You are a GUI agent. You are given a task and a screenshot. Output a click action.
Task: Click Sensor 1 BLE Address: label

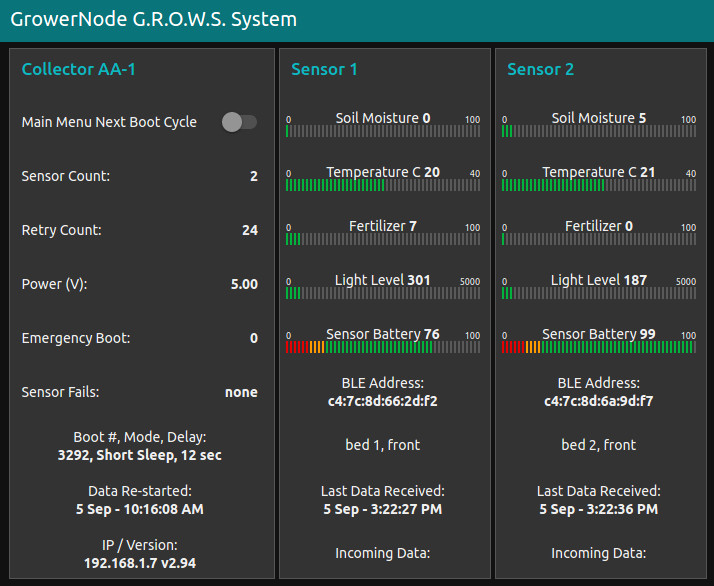tap(383, 383)
